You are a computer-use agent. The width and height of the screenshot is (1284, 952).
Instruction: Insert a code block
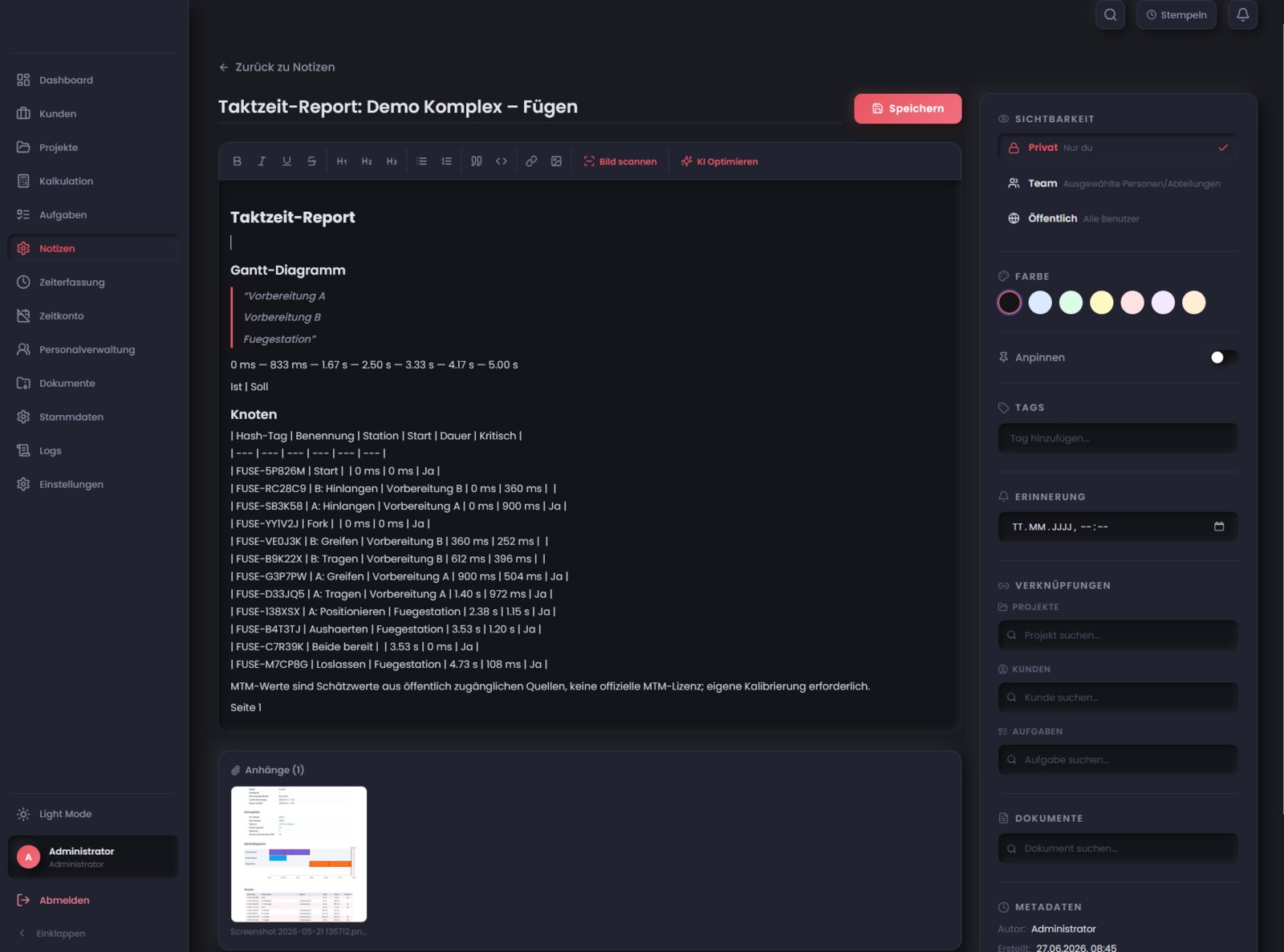point(502,161)
